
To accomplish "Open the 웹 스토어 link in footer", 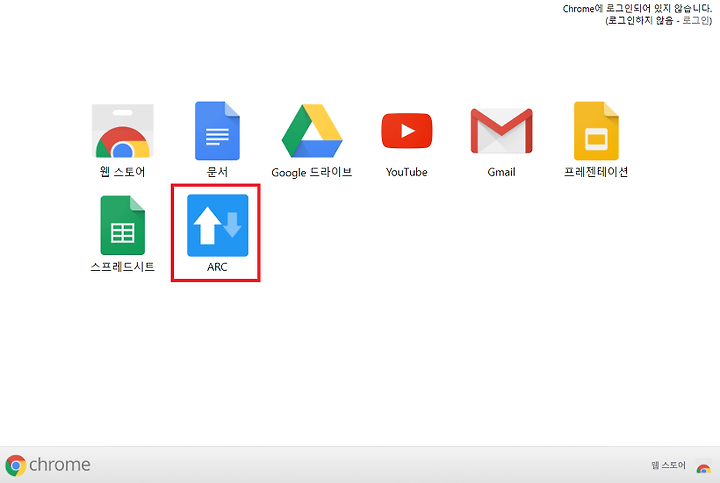I will point(668,465).
